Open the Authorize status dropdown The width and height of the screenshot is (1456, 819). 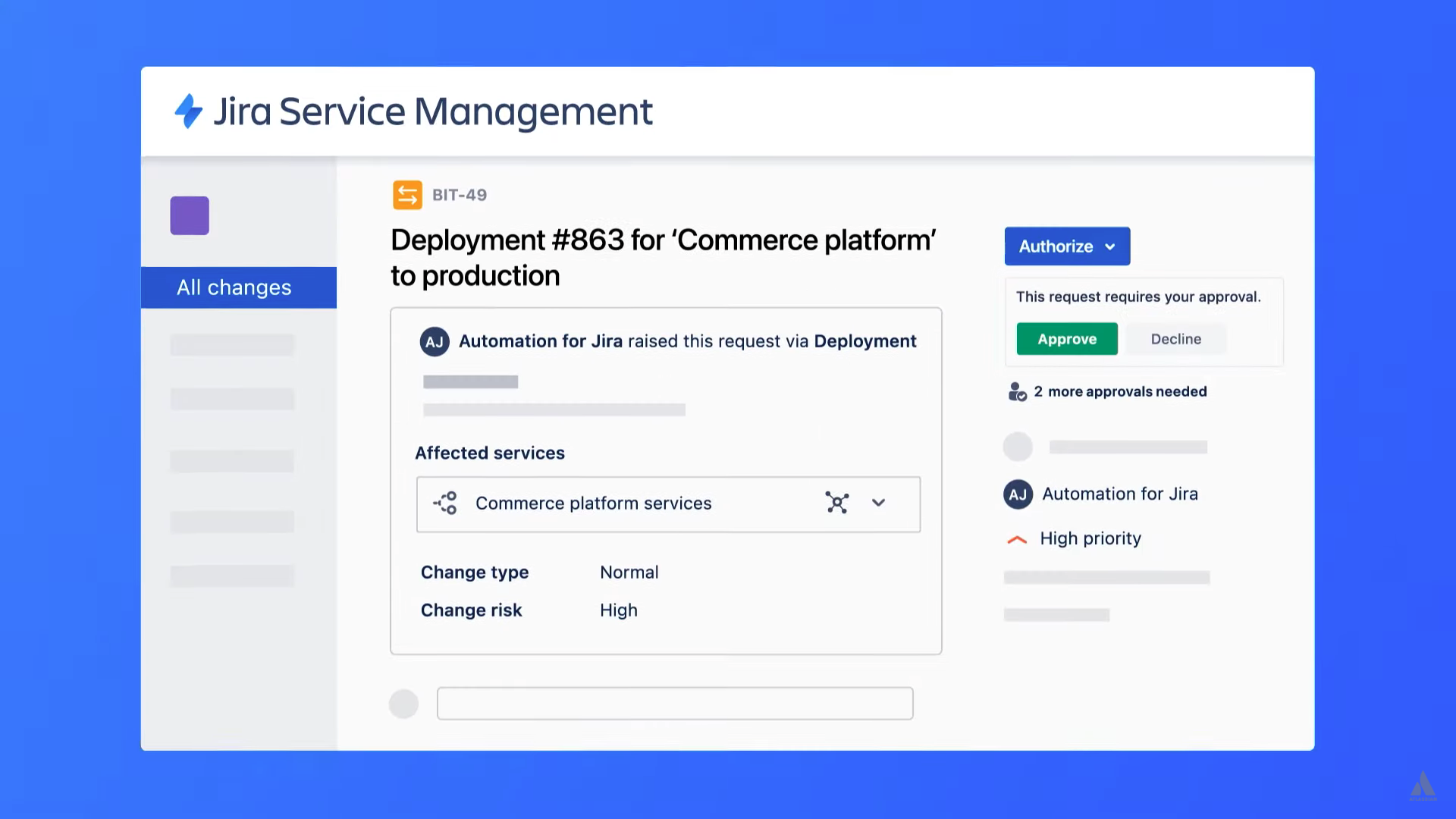click(x=1067, y=246)
